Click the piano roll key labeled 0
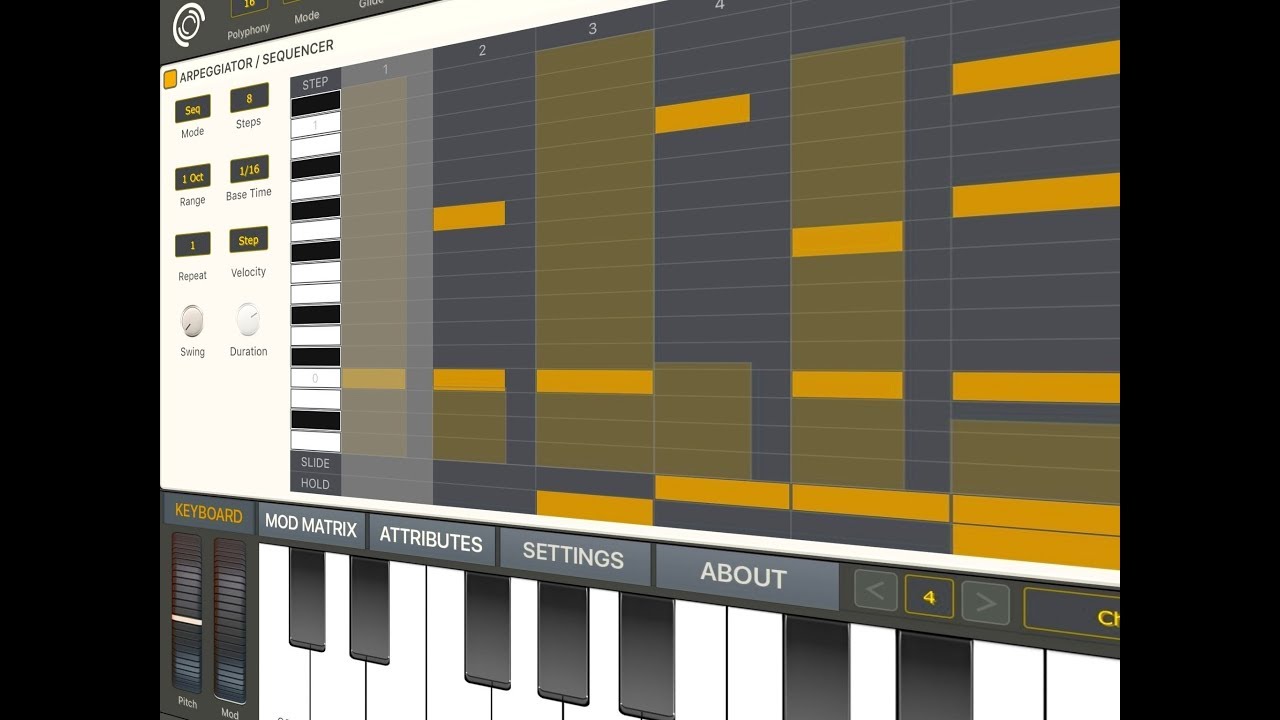1280x720 pixels. coord(315,379)
